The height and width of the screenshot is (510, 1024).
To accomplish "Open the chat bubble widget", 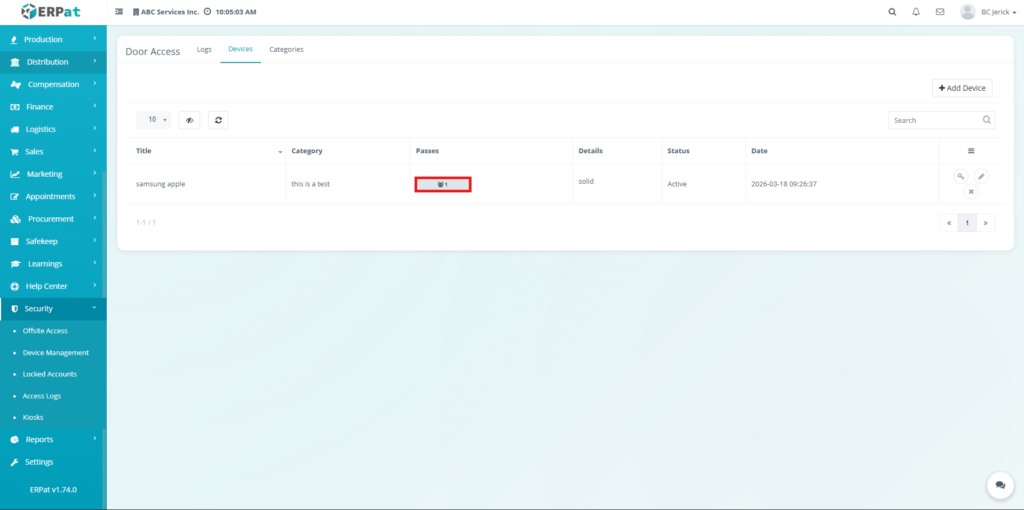I will click(x=999, y=485).
